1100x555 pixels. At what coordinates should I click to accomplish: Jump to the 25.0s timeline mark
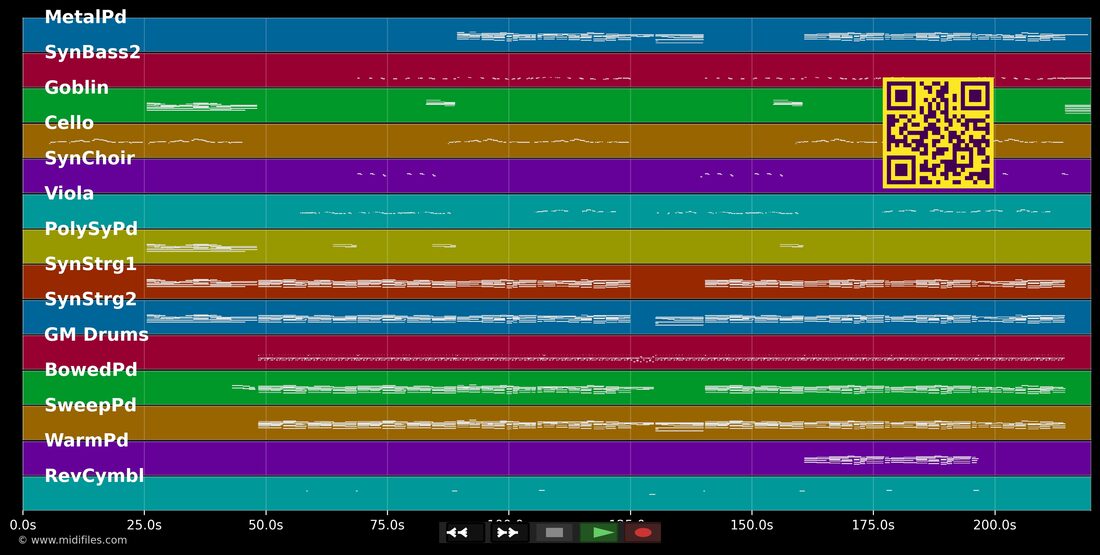tap(144, 525)
